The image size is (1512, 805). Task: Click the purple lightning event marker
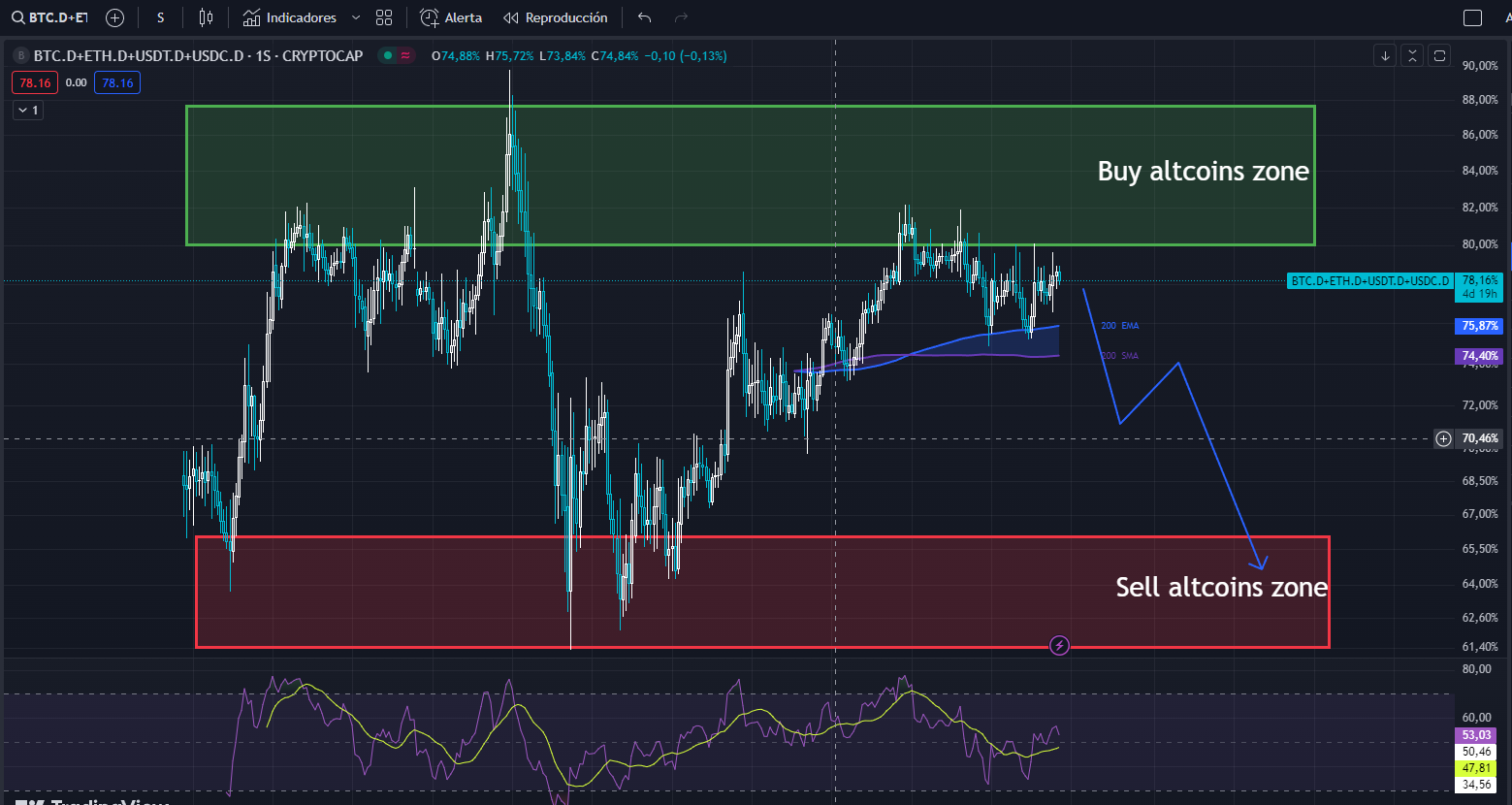tap(1060, 645)
